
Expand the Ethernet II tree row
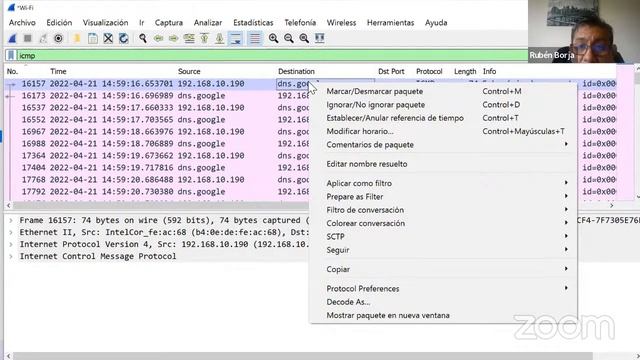11,233
